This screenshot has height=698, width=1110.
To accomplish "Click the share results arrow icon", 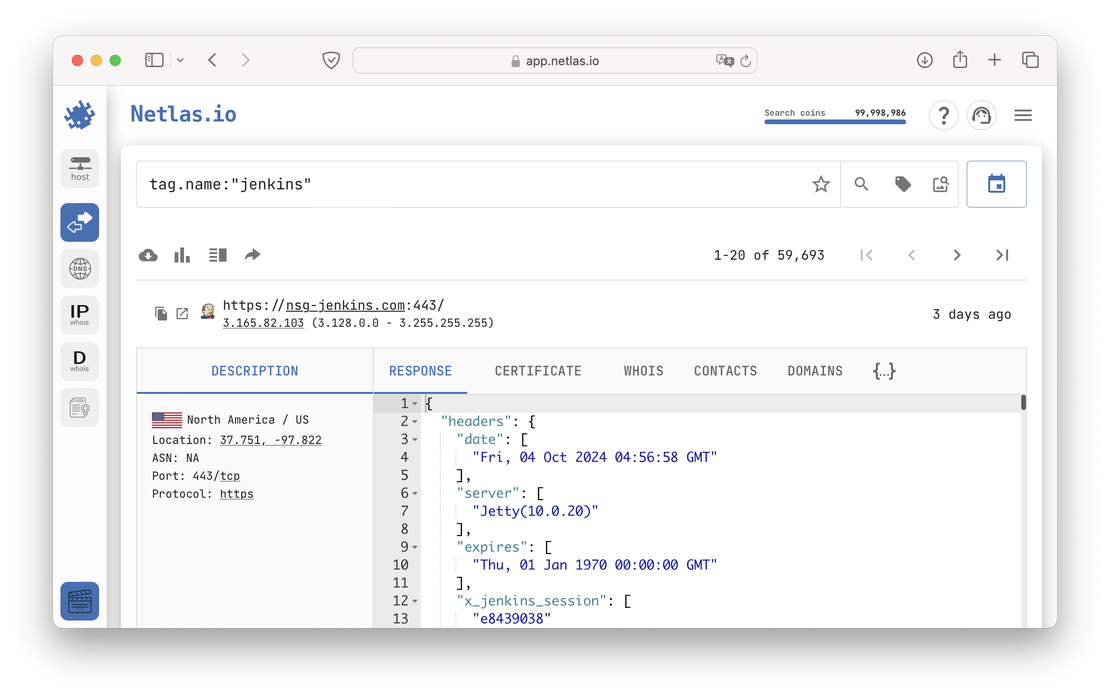I will [252, 255].
